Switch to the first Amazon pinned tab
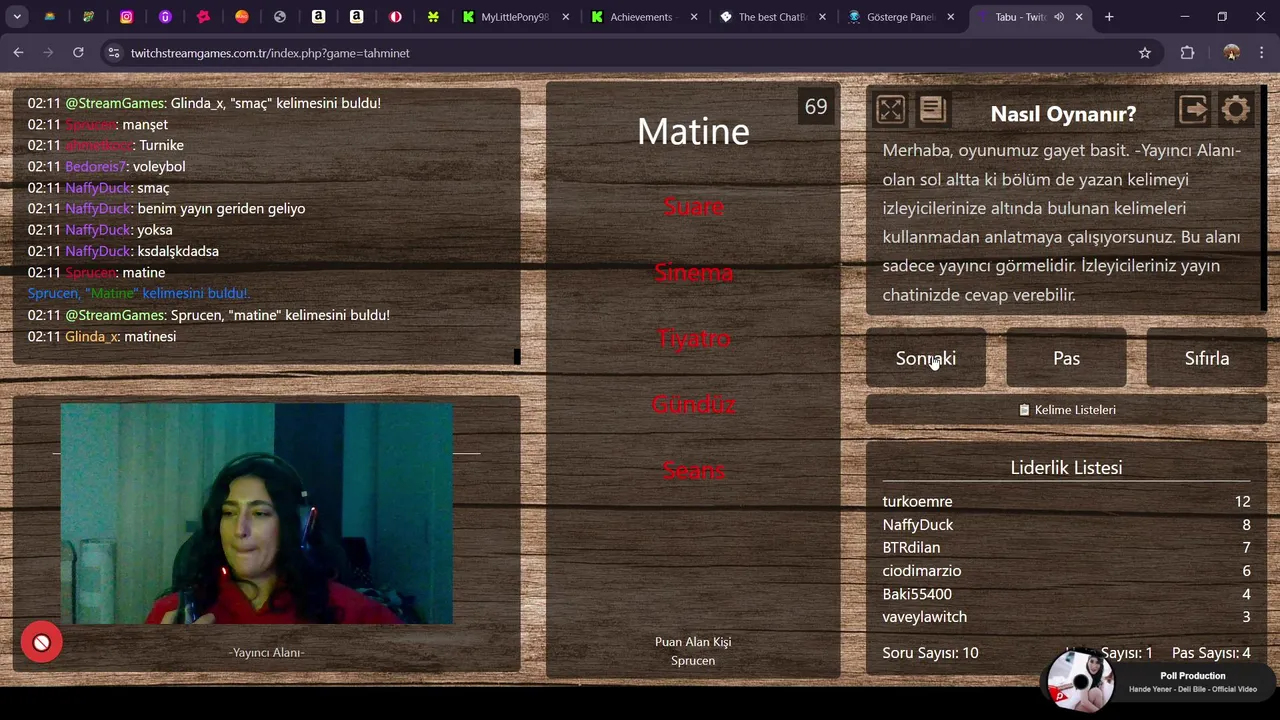The image size is (1280, 720). 318,17
